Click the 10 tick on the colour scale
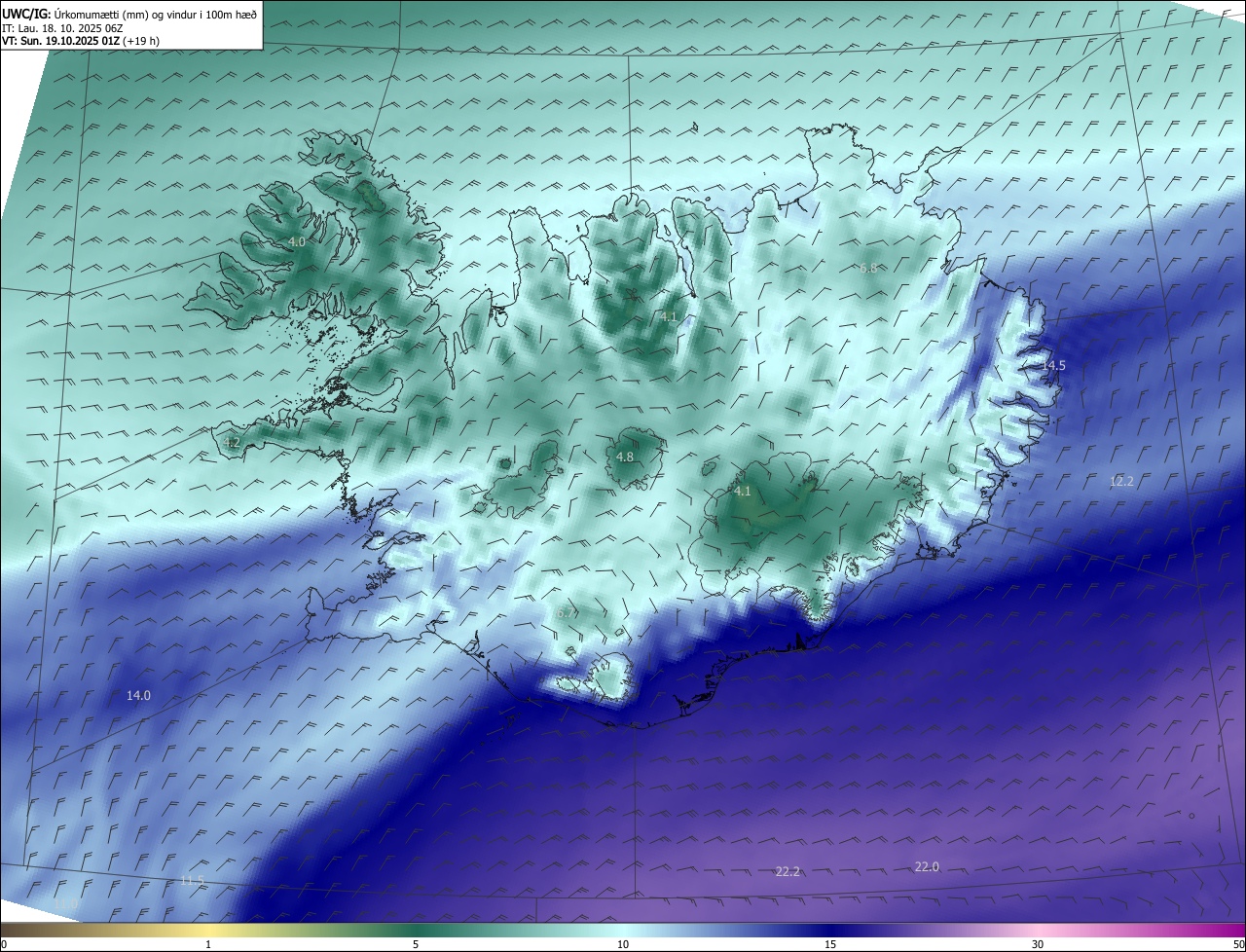1246x952 pixels. (623, 944)
